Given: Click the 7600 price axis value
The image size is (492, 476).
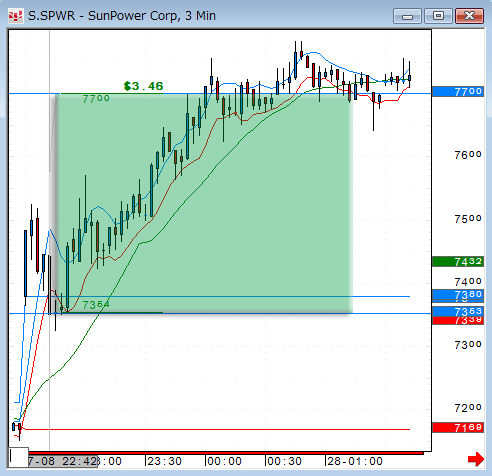Looking at the screenshot, I should [x=468, y=155].
